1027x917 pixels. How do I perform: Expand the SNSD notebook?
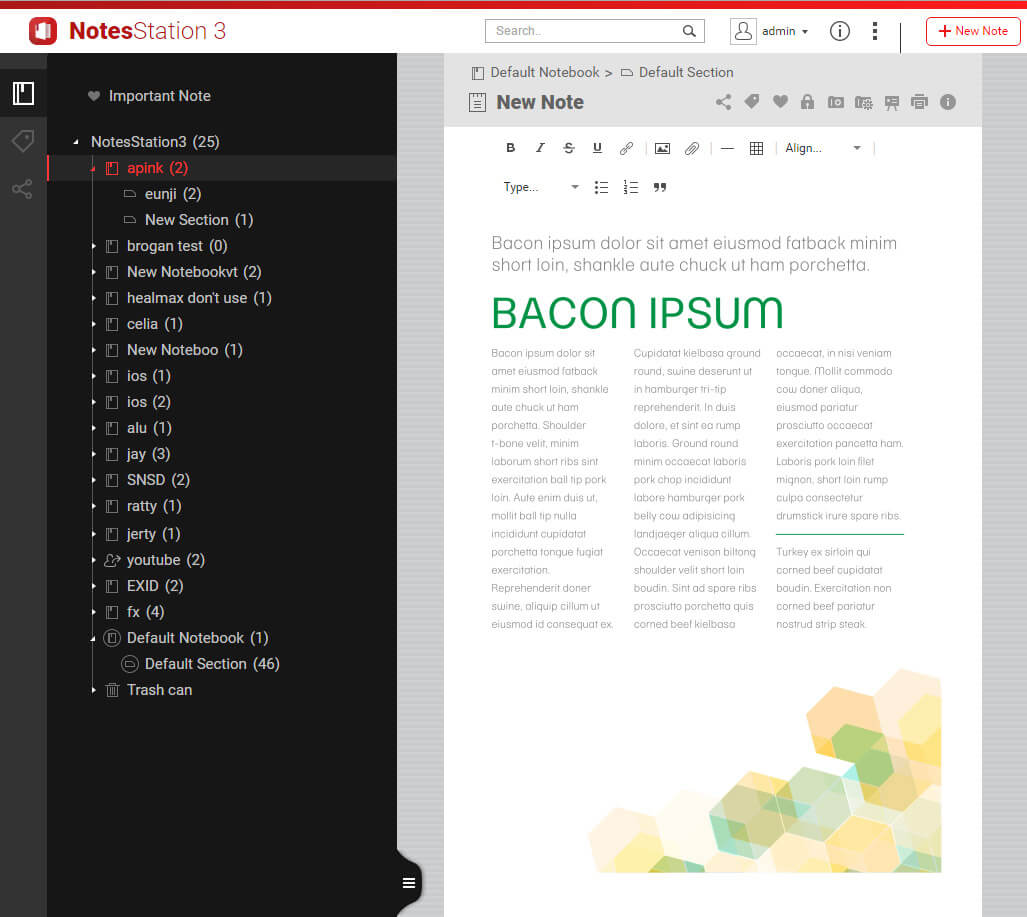click(x=94, y=480)
